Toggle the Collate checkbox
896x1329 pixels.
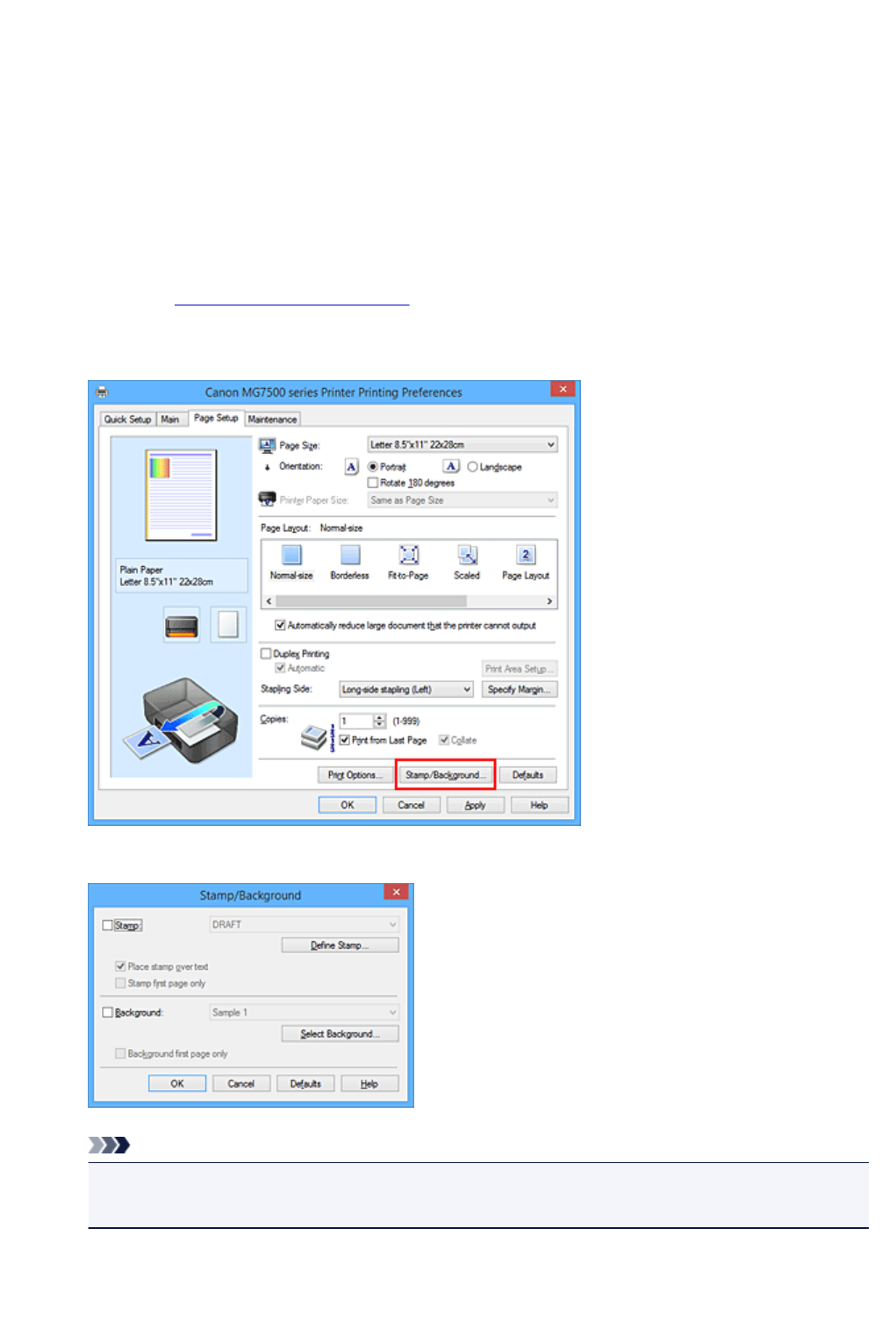444,740
